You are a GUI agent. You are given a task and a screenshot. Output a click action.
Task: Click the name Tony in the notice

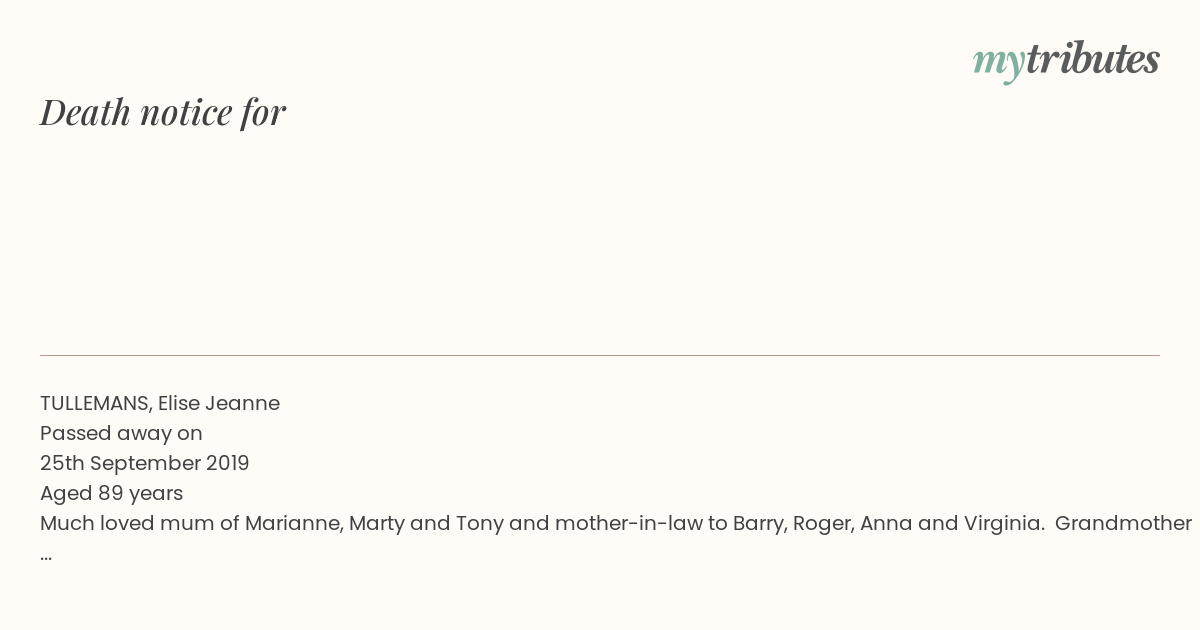[x=479, y=524]
